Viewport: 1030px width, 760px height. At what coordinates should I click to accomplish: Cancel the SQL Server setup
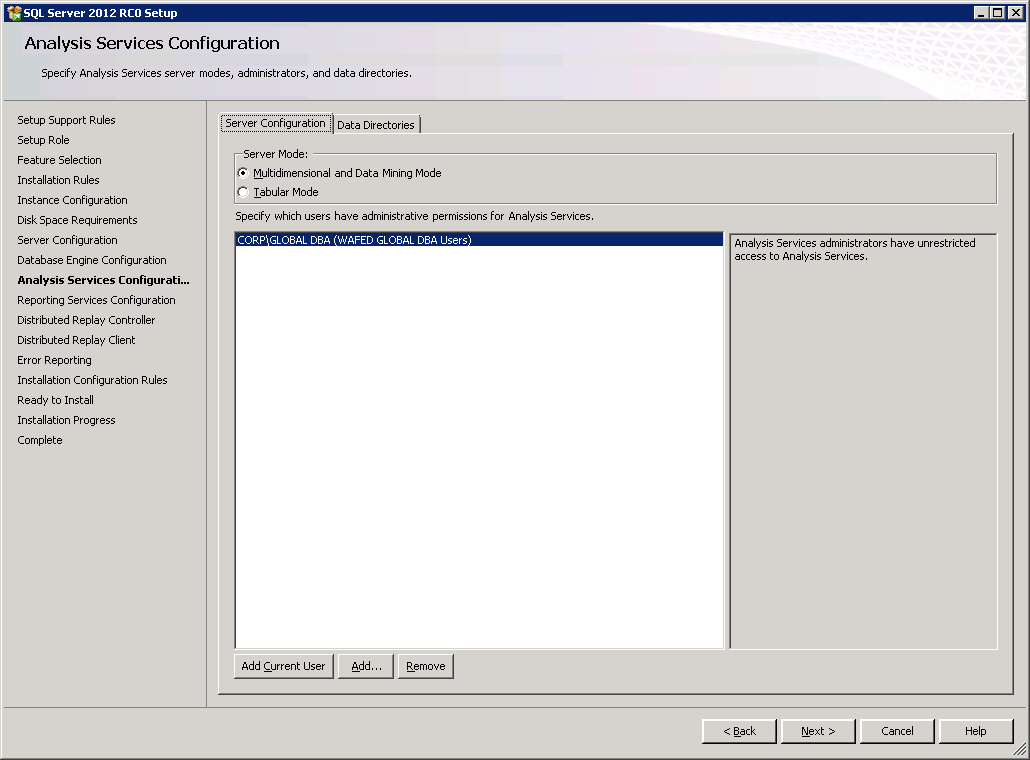897,731
